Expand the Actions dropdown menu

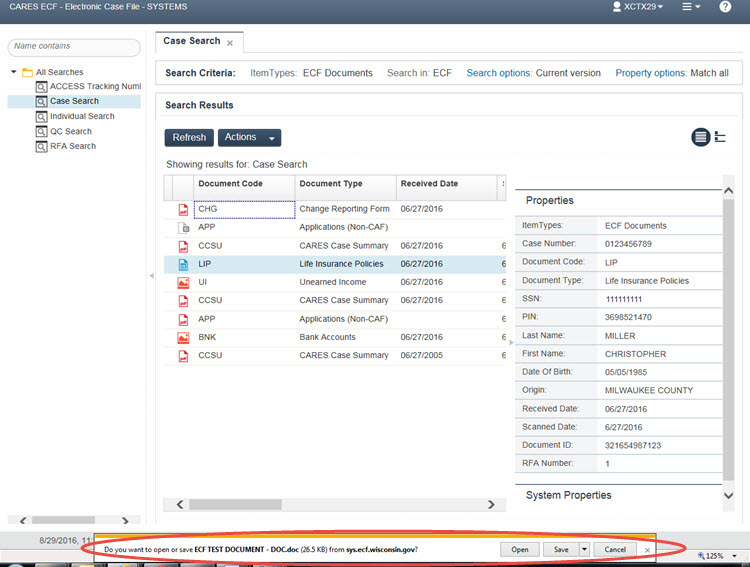tap(249, 138)
